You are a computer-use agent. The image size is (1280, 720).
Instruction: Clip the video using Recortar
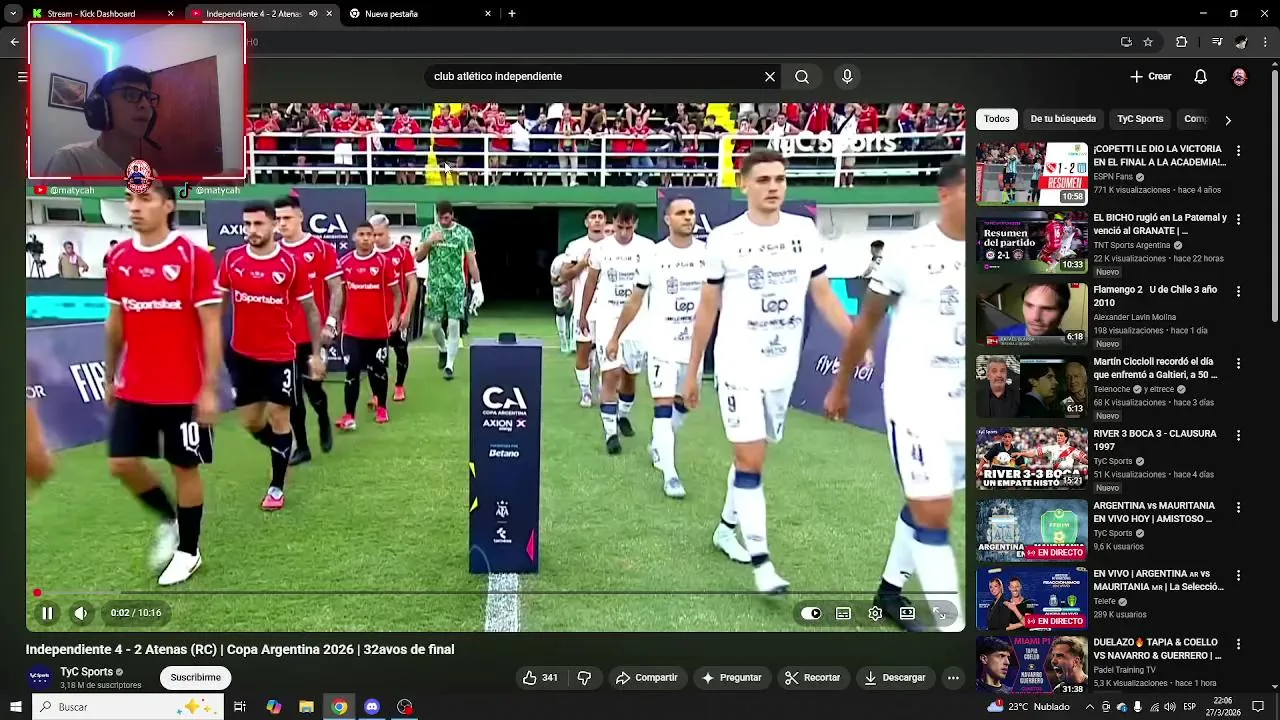812,678
